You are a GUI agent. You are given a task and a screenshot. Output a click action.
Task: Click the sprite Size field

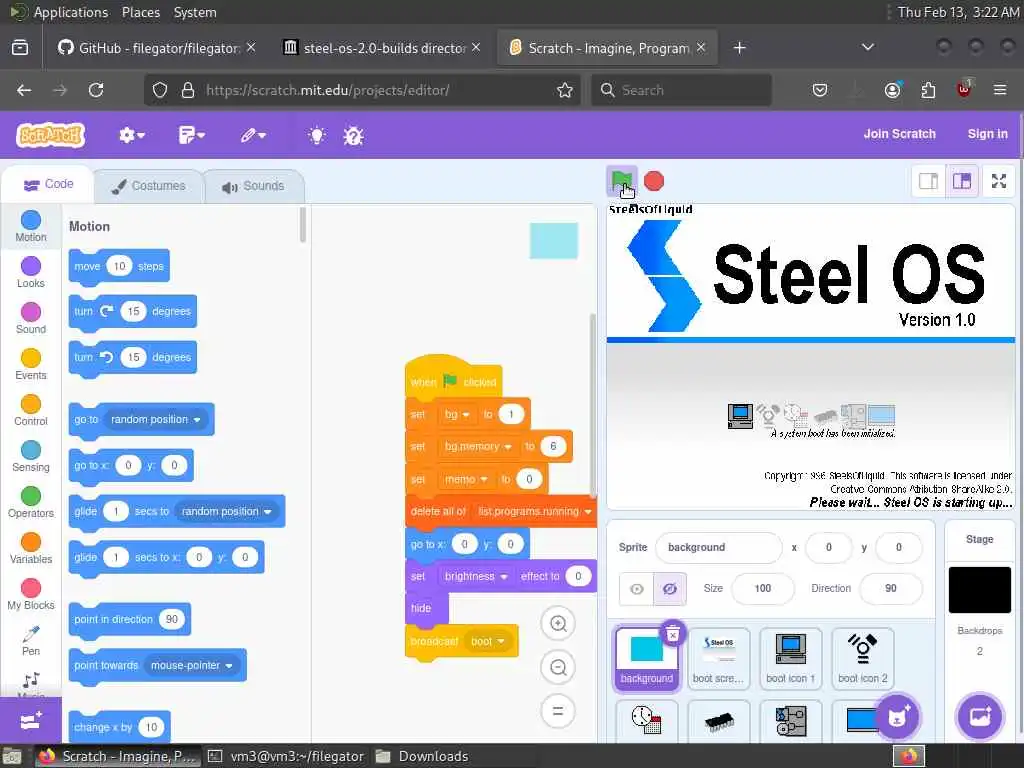pyautogui.click(x=763, y=588)
